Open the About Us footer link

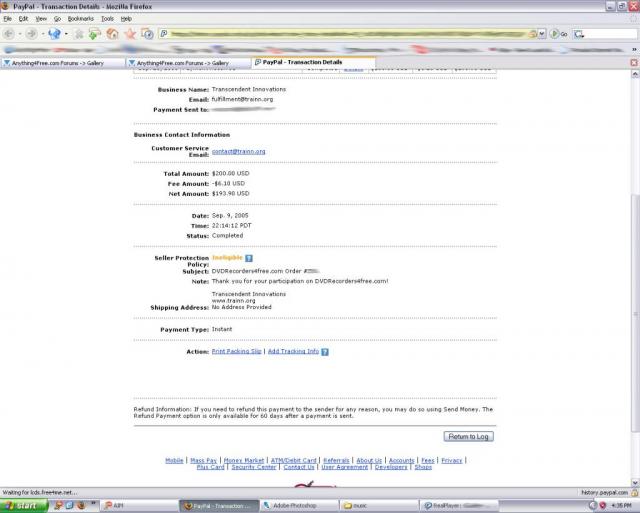tap(369, 461)
